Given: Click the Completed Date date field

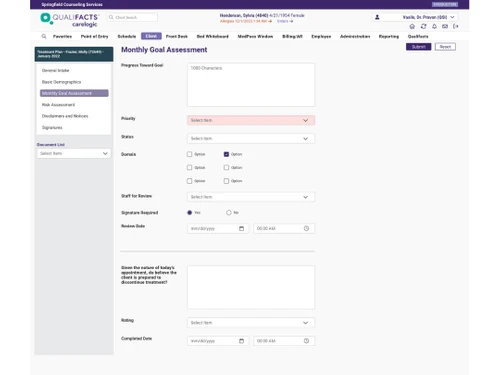Looking at the screenshot, I should 218,341.
